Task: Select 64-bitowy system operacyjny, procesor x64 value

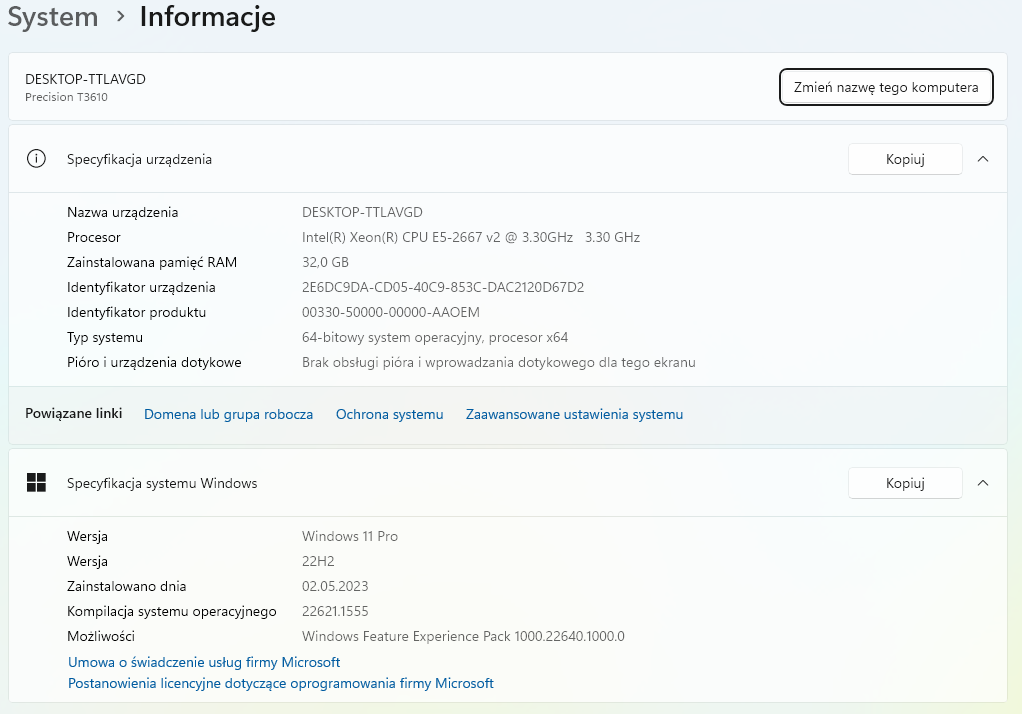Action: (x=435, y=337)
